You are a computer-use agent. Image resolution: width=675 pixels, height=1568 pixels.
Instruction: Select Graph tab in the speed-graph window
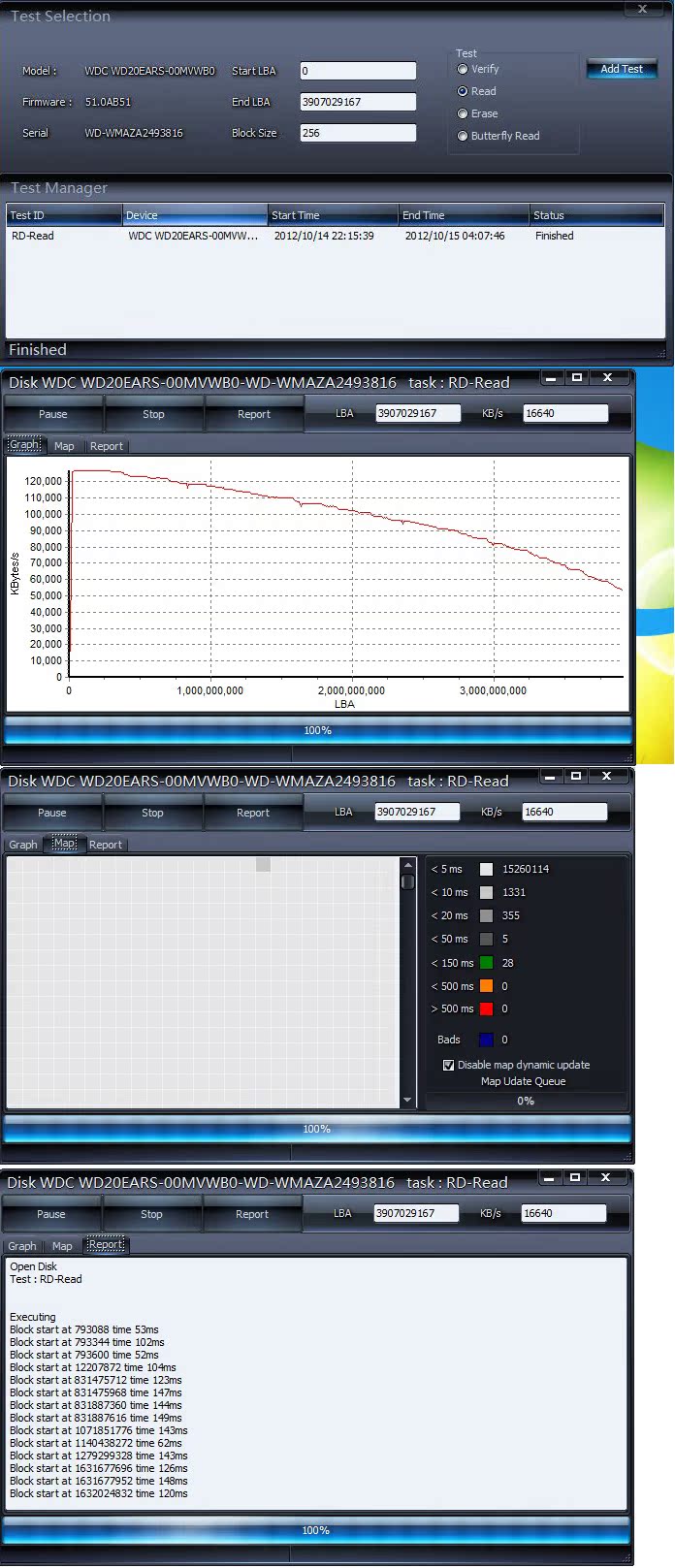click(24, 445)
